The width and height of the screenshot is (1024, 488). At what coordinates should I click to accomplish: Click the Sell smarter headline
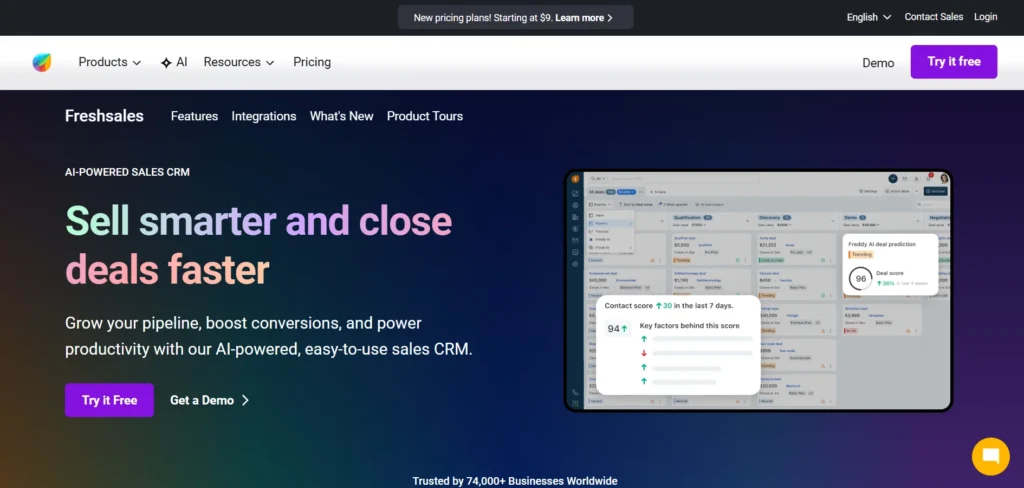pyautogui.click(x=259, y=244)
